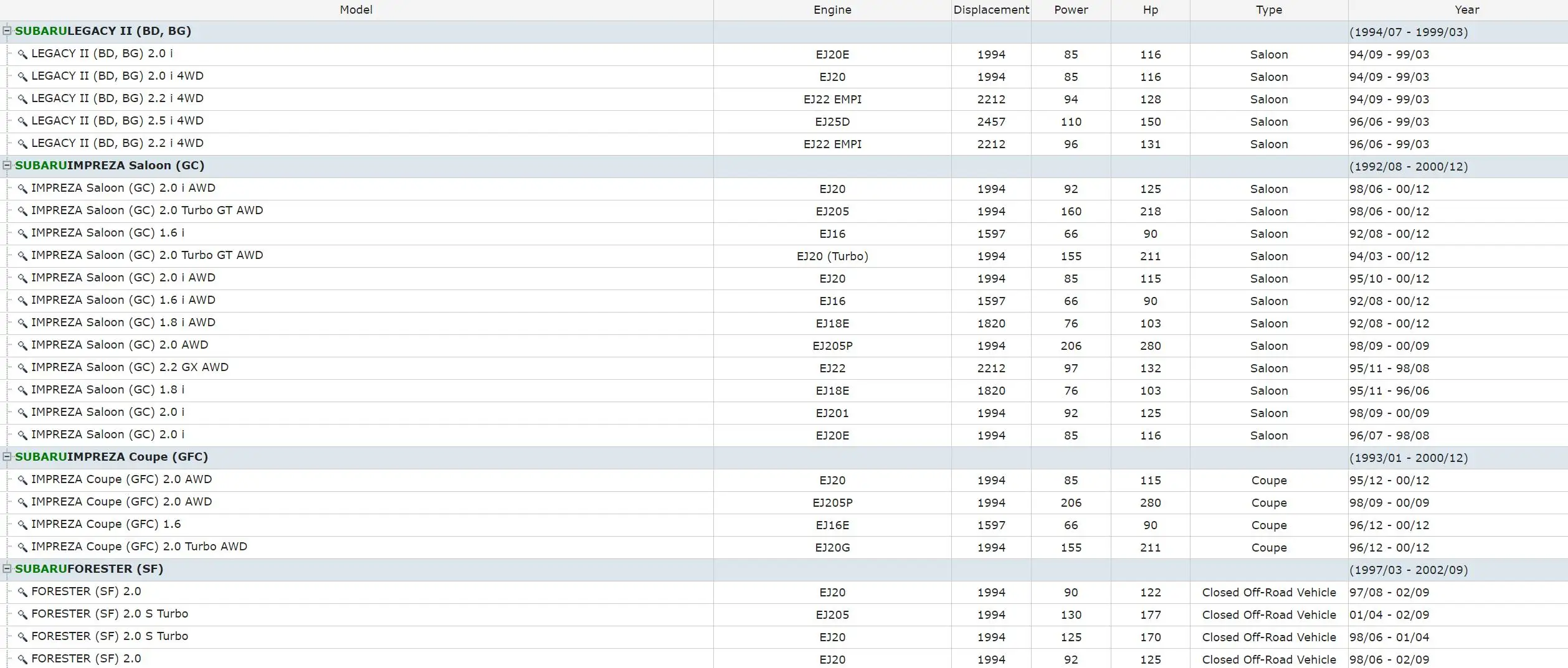Open the SUBARU LEGACY II (BD, BG) group title

[103, 31]
